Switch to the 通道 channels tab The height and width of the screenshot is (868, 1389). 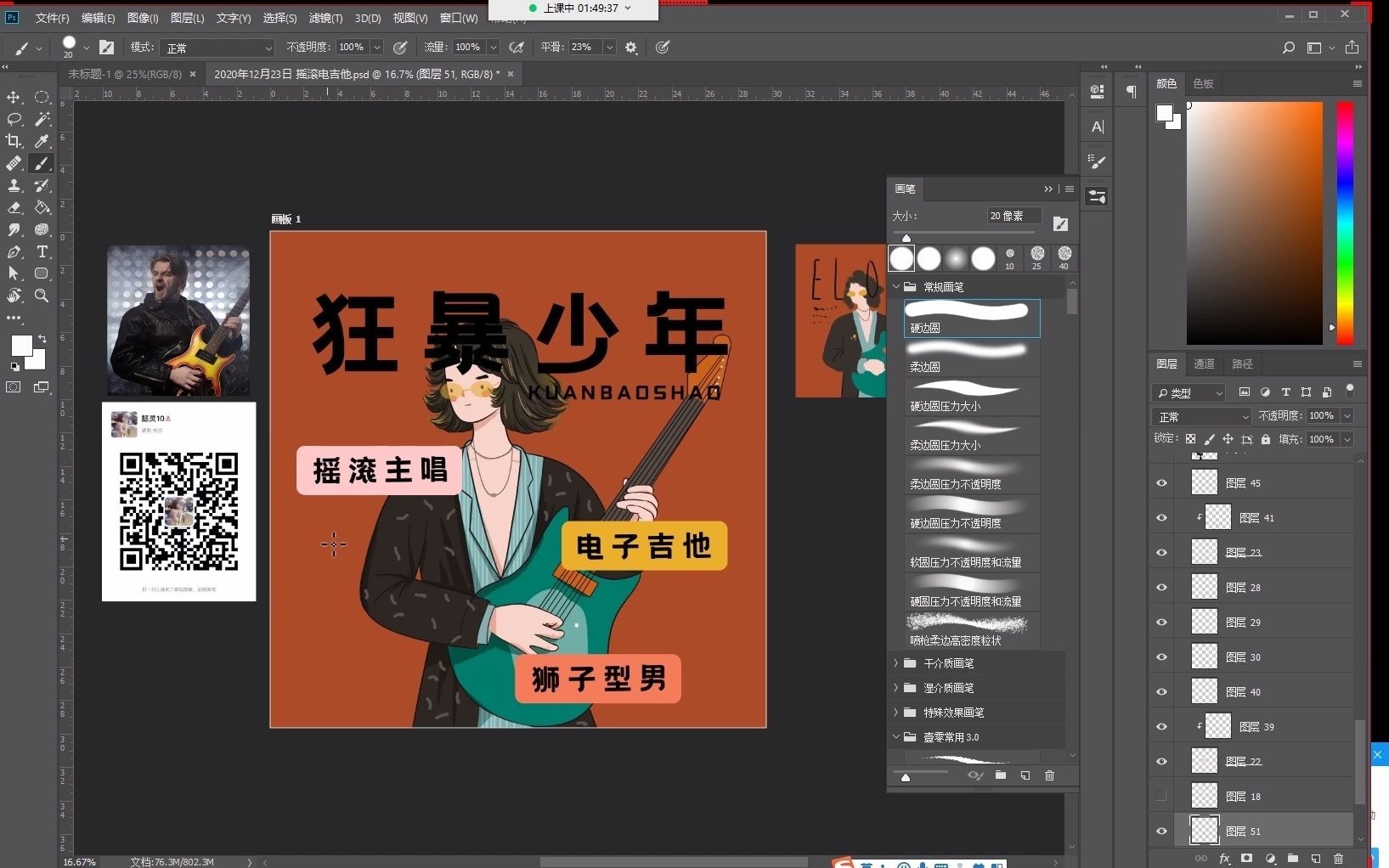pyautogui.click(x=1204, y=364)
